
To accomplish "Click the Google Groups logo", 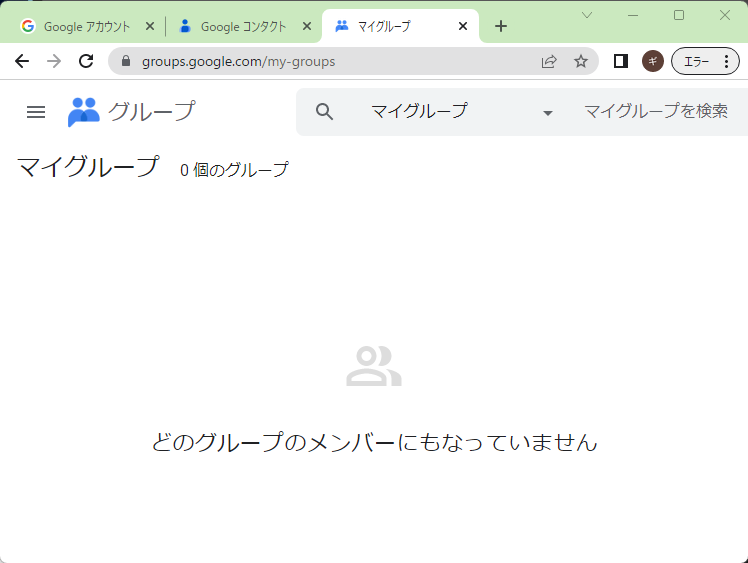I will pyautogui.click(x=83, y=112).
